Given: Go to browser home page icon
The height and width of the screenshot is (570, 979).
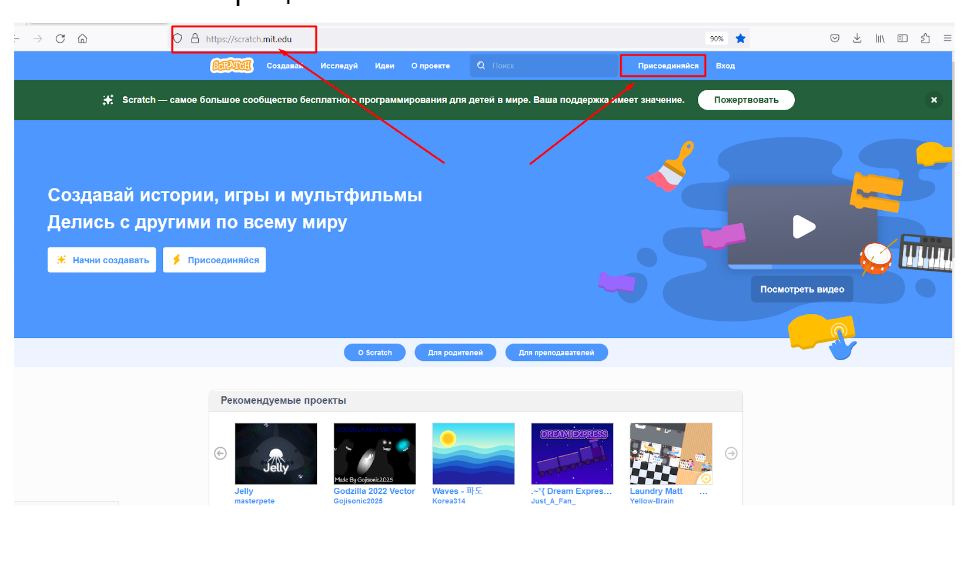Looking at the screenshot, I should click(82, 39).
